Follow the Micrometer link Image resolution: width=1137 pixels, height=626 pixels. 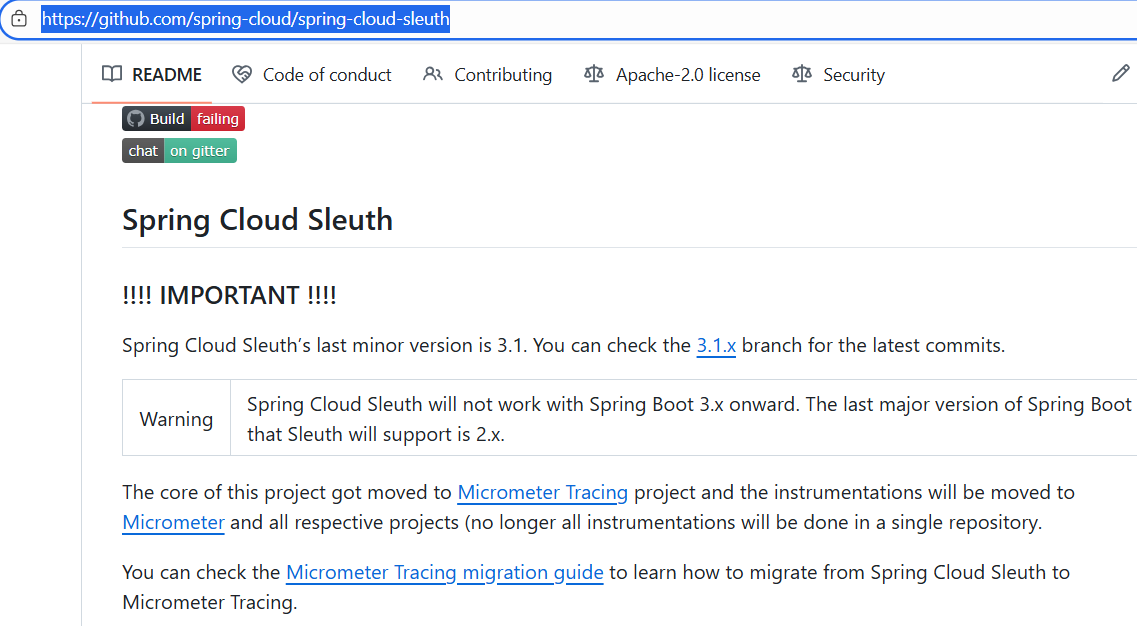pos(173,522)
